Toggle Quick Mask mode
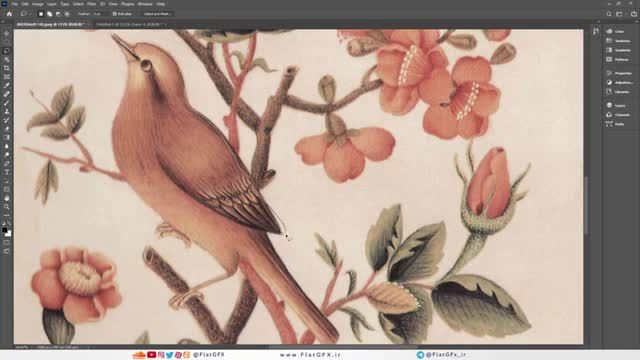Screen dimensions: 640x360 pos(7,242)
